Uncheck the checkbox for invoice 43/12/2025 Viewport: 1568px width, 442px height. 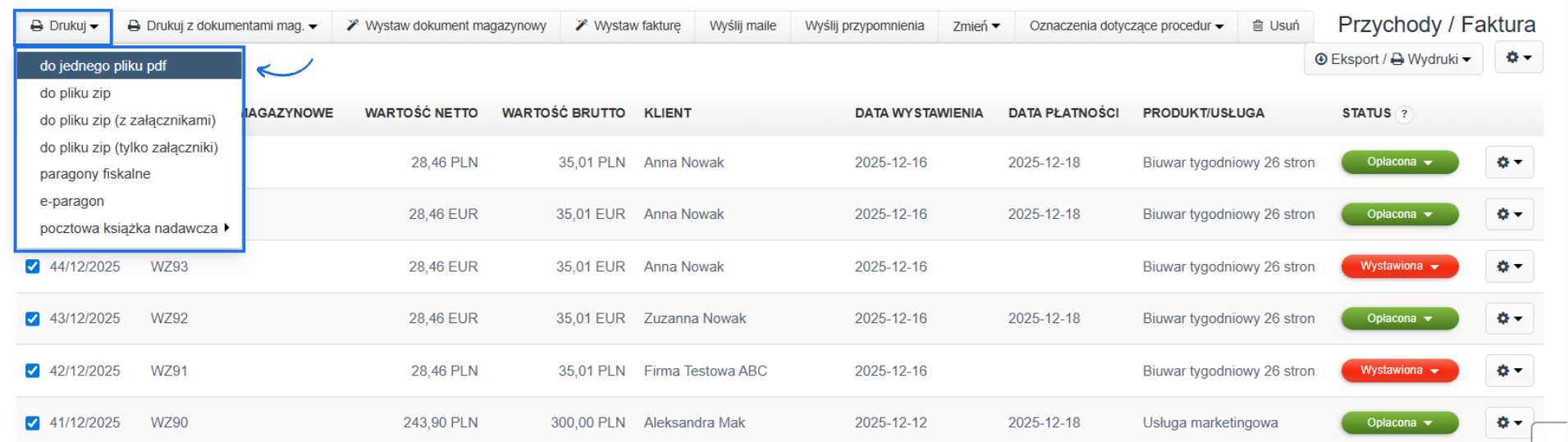pos(33,318)
